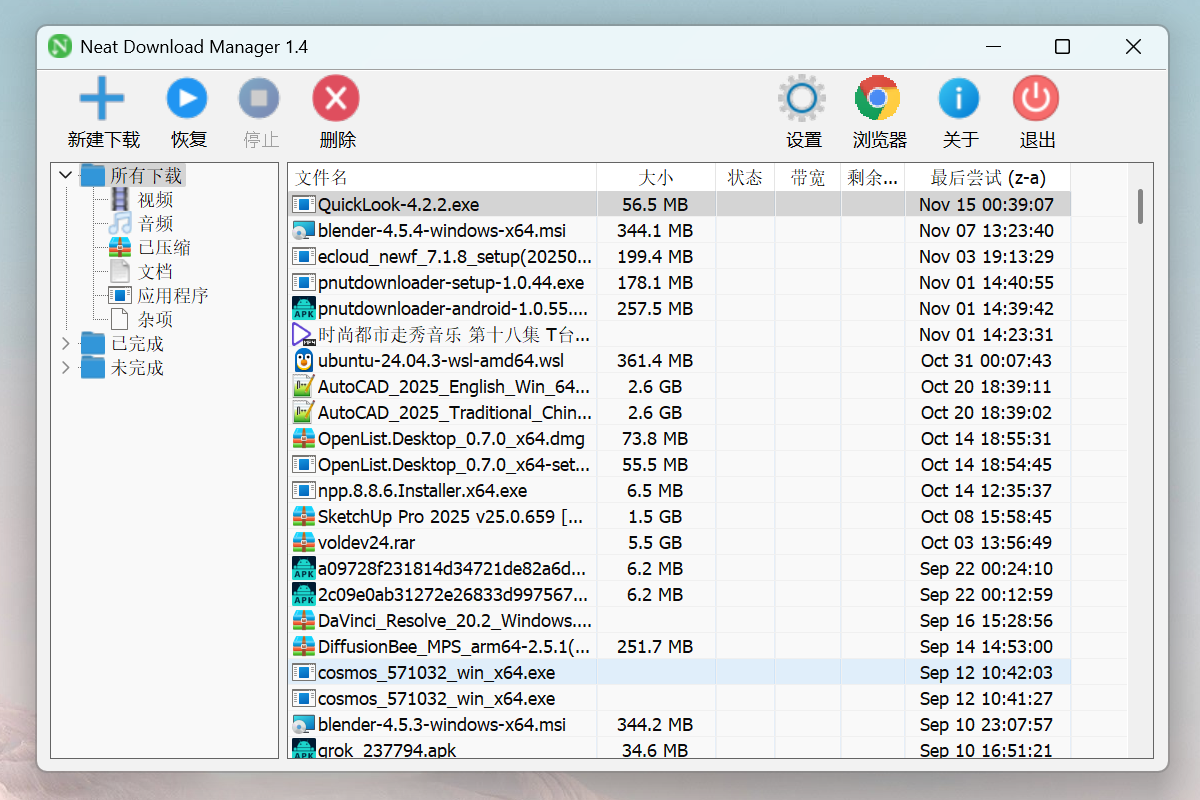Click the New Download plus icon
The height and width of the screenshot is (800, 1200).
coord(102,99)
